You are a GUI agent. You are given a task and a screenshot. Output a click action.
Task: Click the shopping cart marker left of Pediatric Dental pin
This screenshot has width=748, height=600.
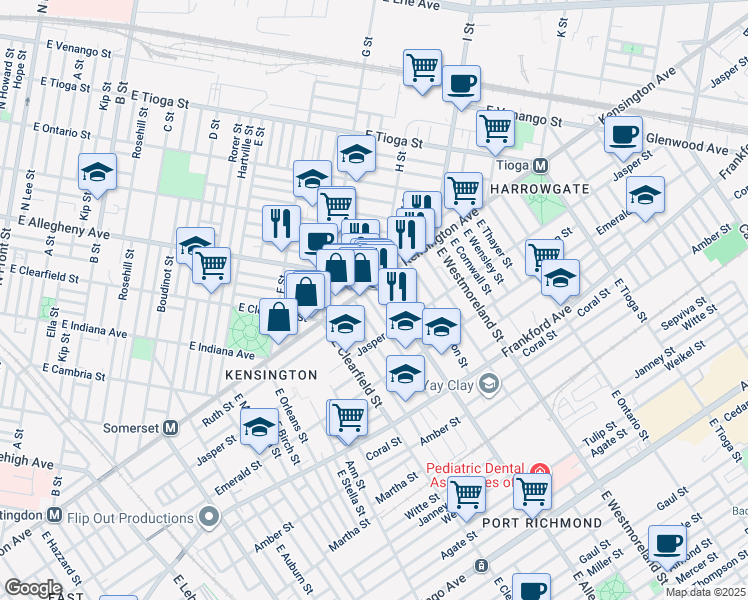[x=467, y=495]
